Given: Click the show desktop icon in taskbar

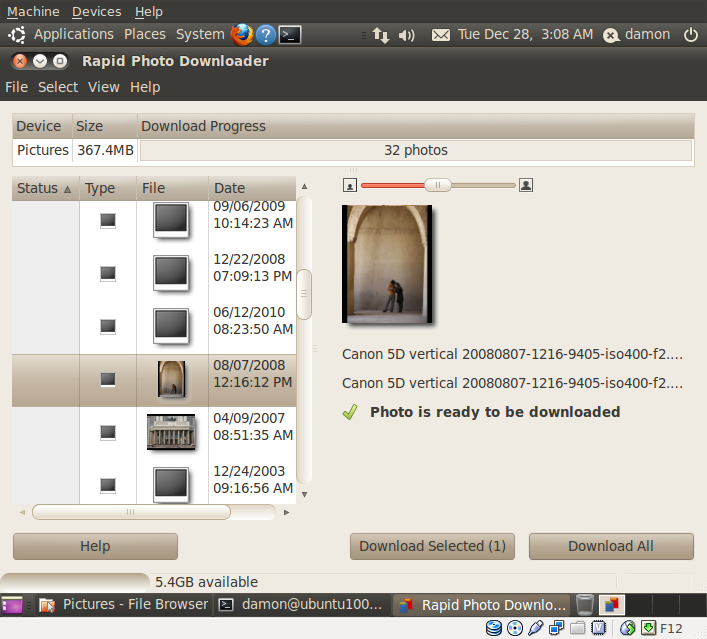Looking at the screenshot, I should [12, 605].
